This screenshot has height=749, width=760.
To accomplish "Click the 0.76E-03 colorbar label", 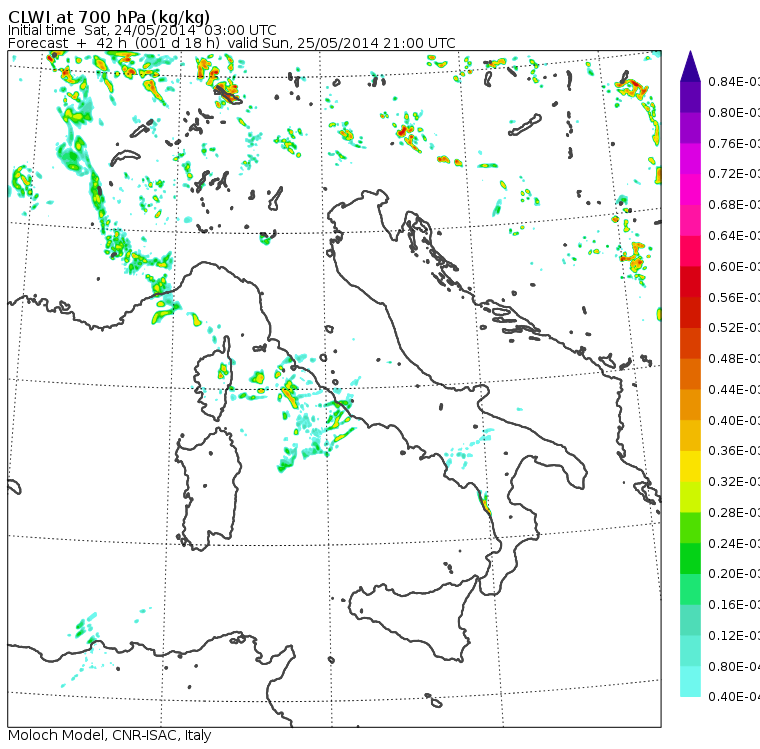I will point(734,143).
